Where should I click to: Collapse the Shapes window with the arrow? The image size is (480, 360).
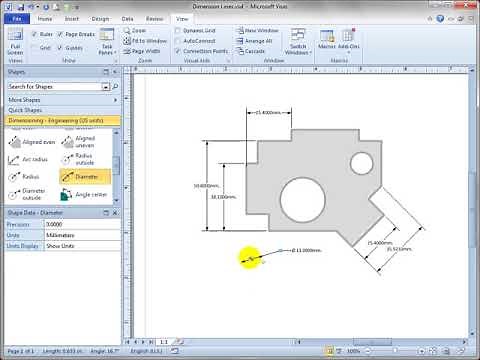(115, 72)
